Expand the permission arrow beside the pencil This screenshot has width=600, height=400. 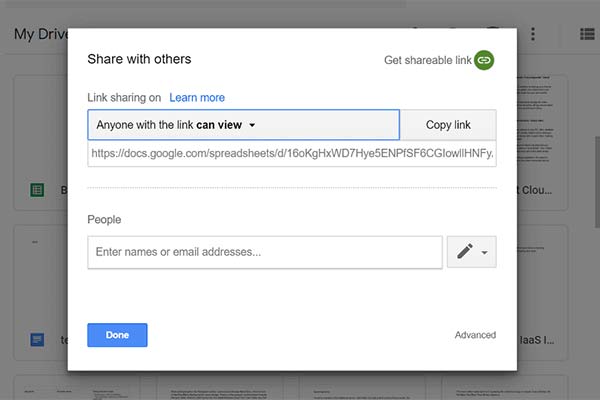485,253
